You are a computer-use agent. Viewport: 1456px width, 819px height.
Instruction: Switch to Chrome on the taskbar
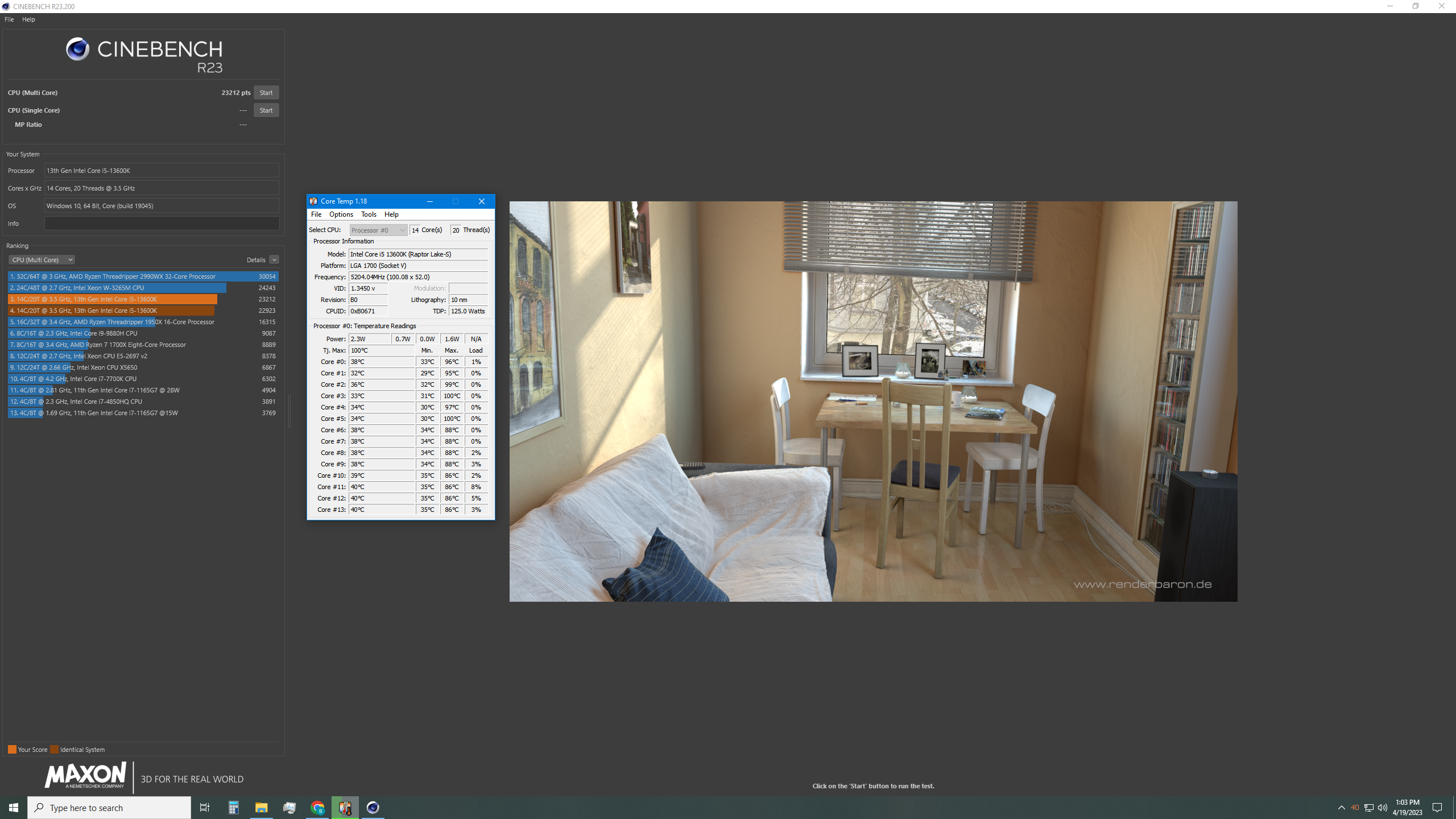[x=317, y=808]
